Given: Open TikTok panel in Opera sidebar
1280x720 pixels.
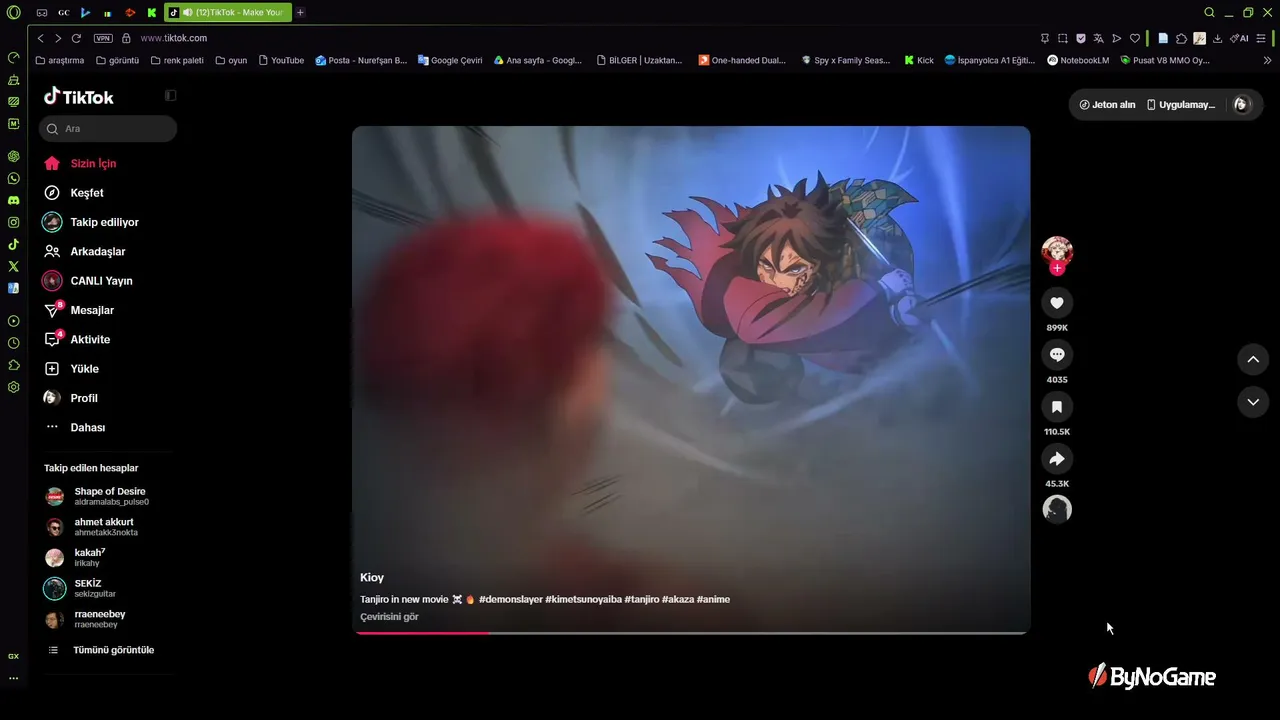Looking at the screenshot, I should [13, 244].
